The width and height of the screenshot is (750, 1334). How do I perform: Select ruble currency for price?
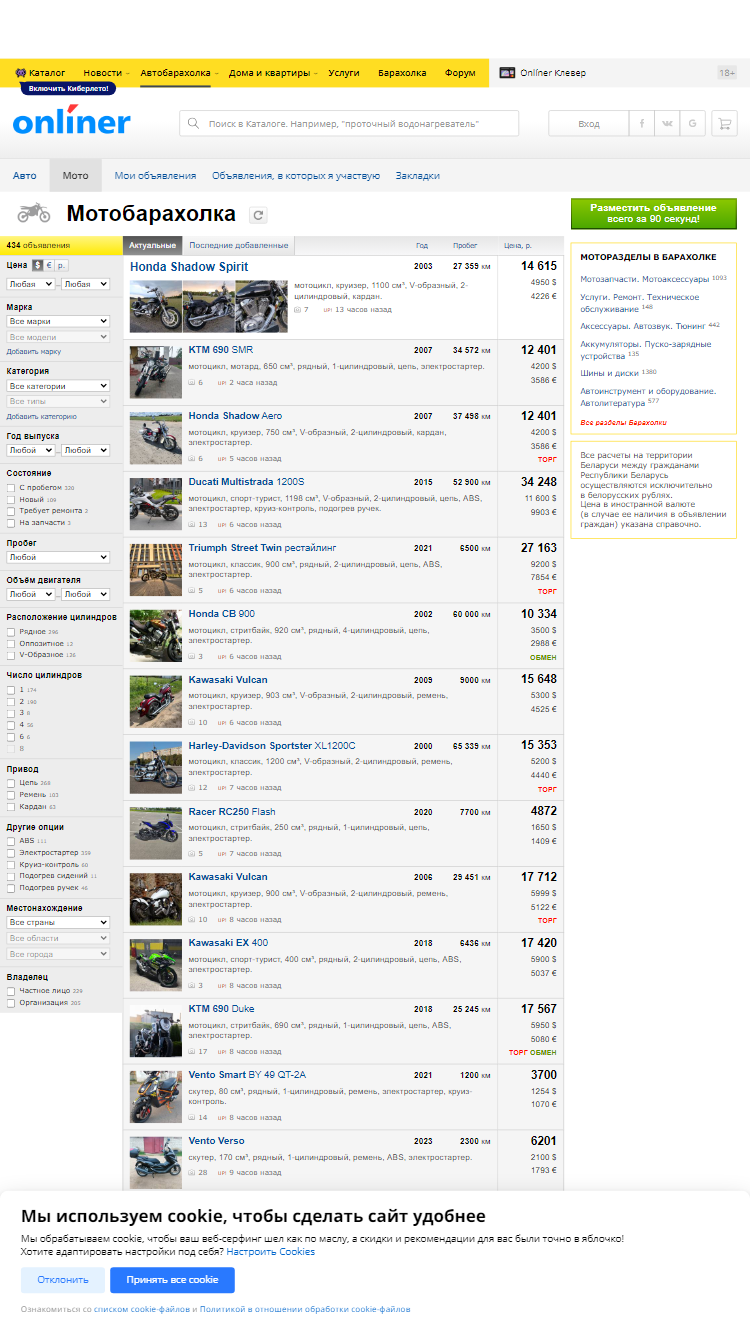point(62,265)
